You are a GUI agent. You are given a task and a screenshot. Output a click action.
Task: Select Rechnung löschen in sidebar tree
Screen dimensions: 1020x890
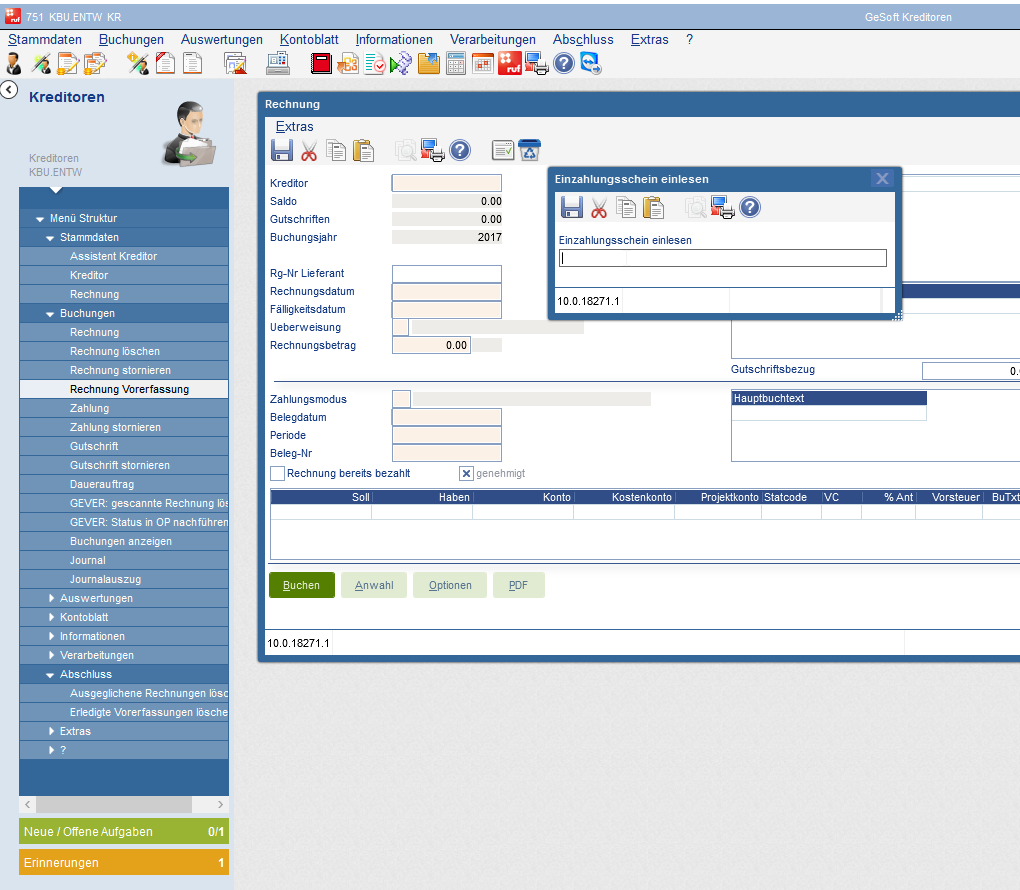[124, 351]
